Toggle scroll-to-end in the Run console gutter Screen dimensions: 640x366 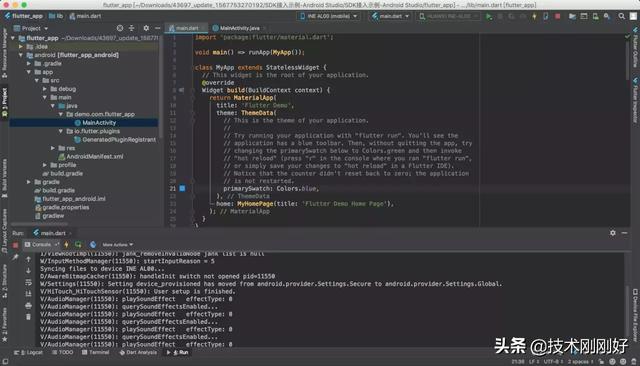pyautogui.click(x=28, y=294)
